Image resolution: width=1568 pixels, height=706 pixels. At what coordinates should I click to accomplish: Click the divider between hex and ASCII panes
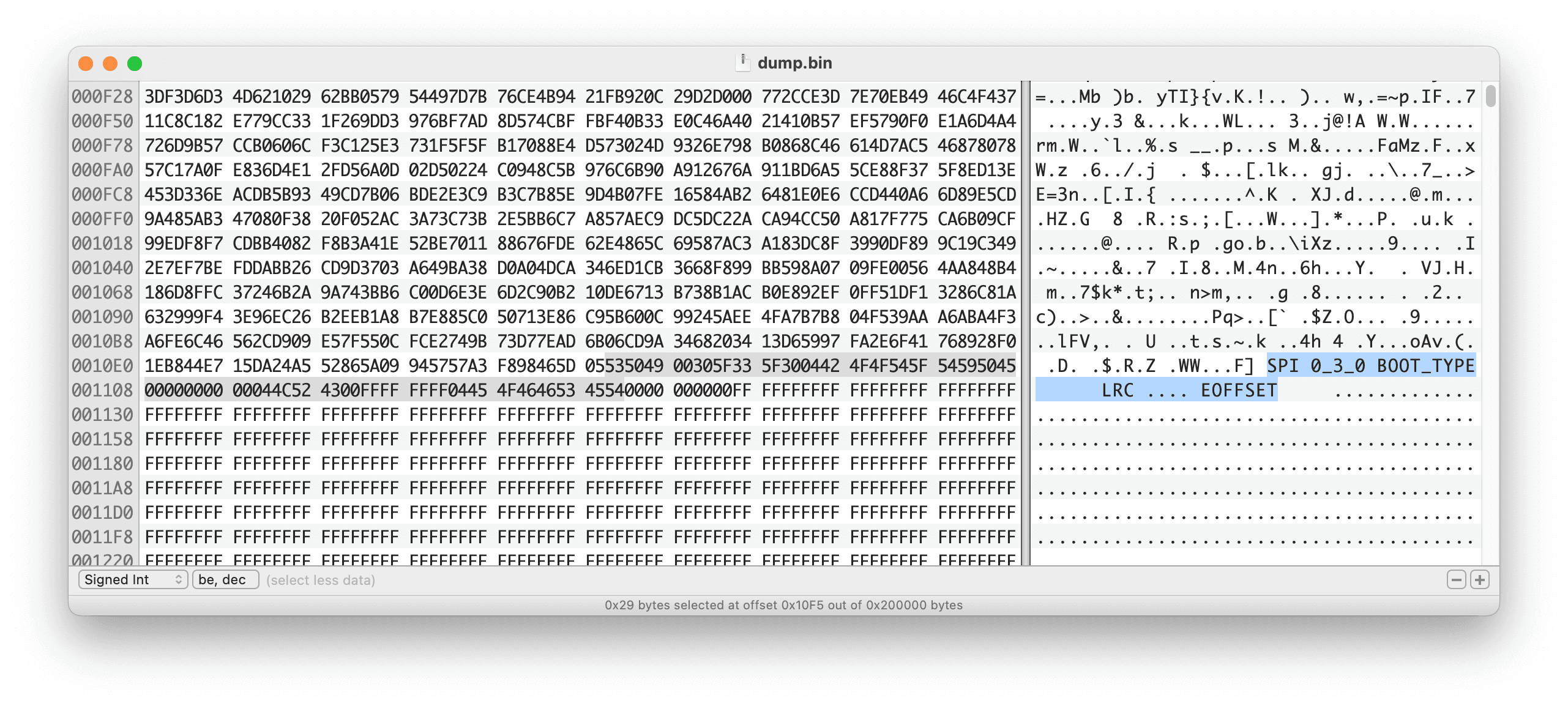tap(1026, 323)
